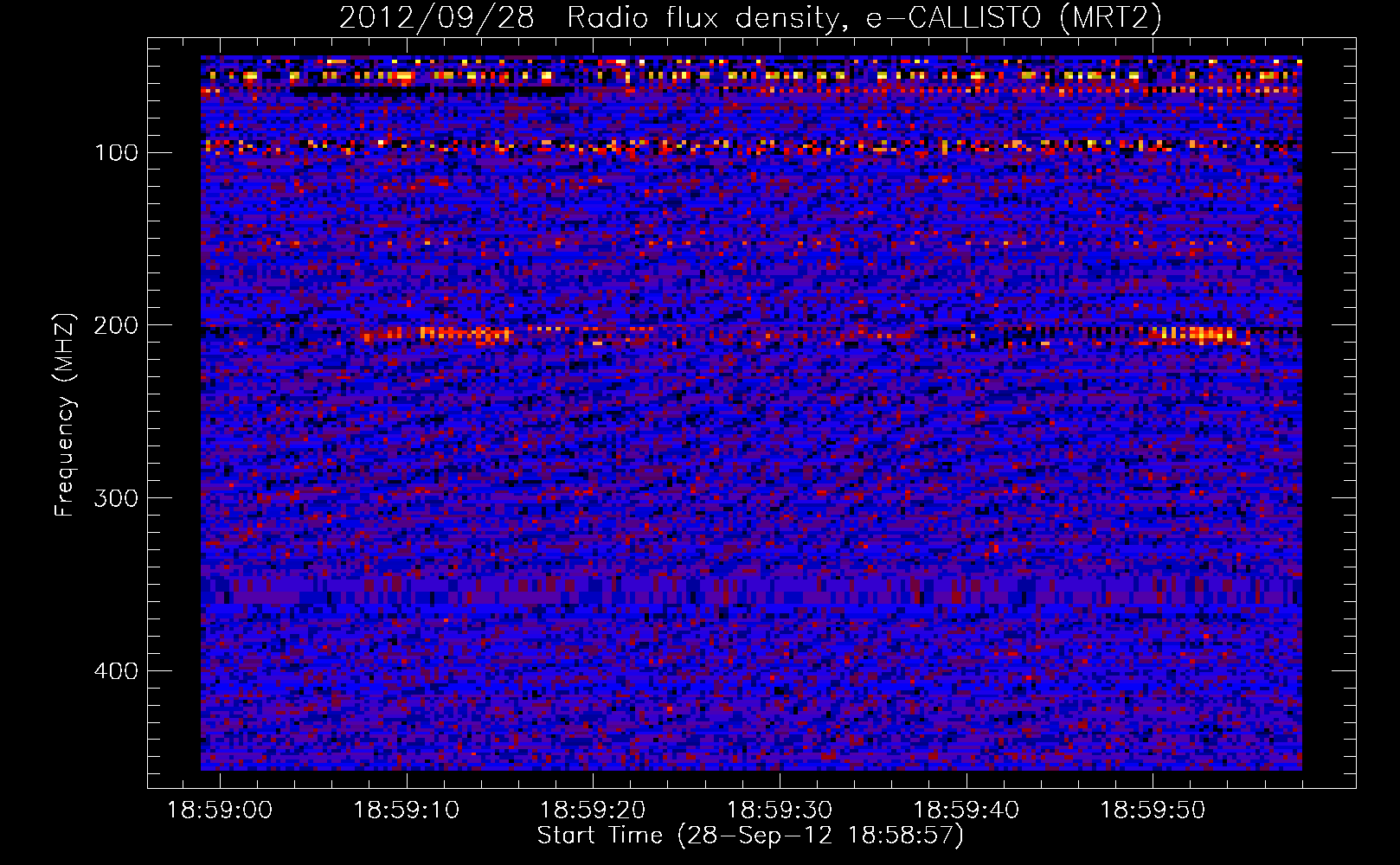Click the Start Time axis caption
Screen dimensions: 1400x865
[x=750, y=836]
